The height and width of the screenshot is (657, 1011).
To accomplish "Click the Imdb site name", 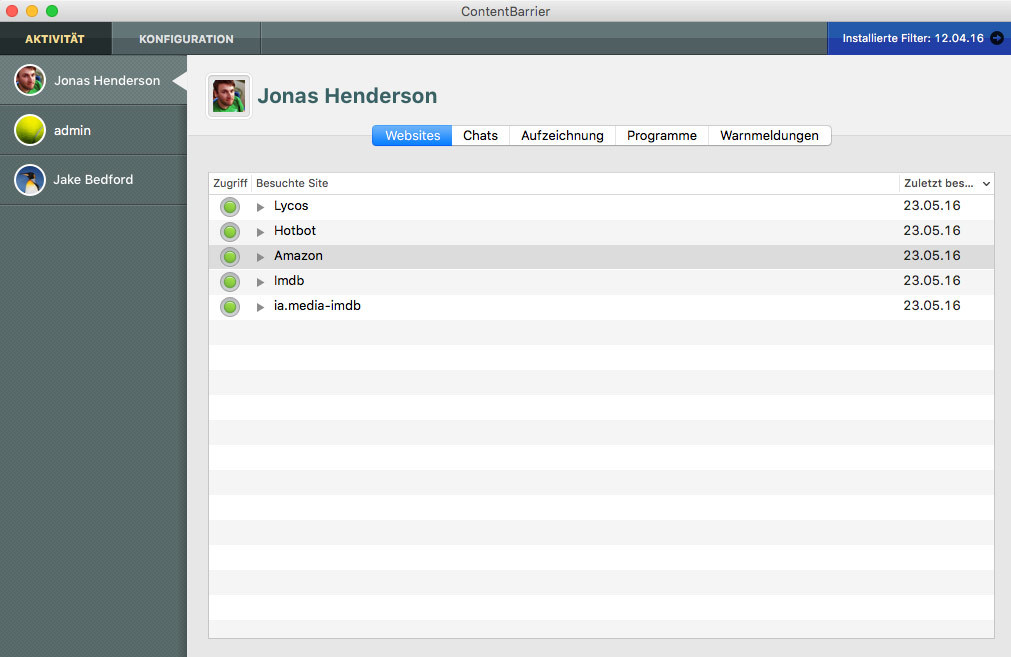I will click(x=289, y=280).
